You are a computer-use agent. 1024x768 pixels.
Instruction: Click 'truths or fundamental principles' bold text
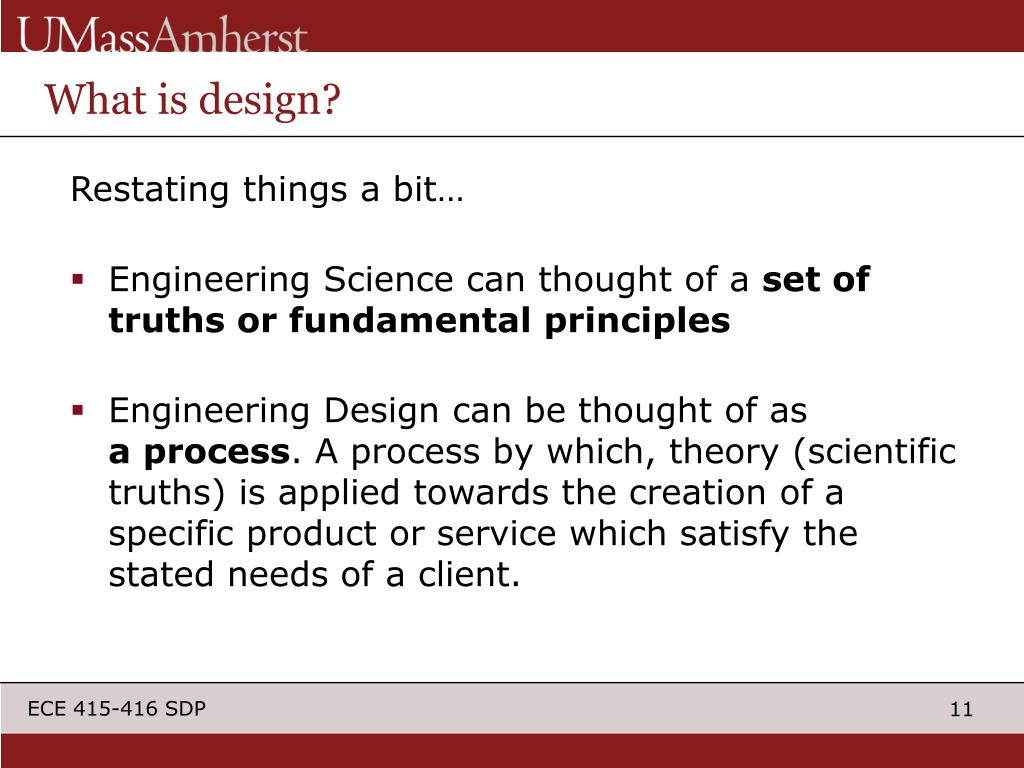click(419, 321)
